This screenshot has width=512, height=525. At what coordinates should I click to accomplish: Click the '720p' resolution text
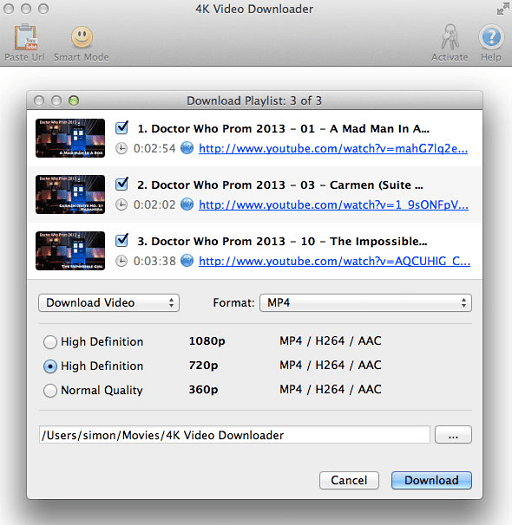click(203, 365)
